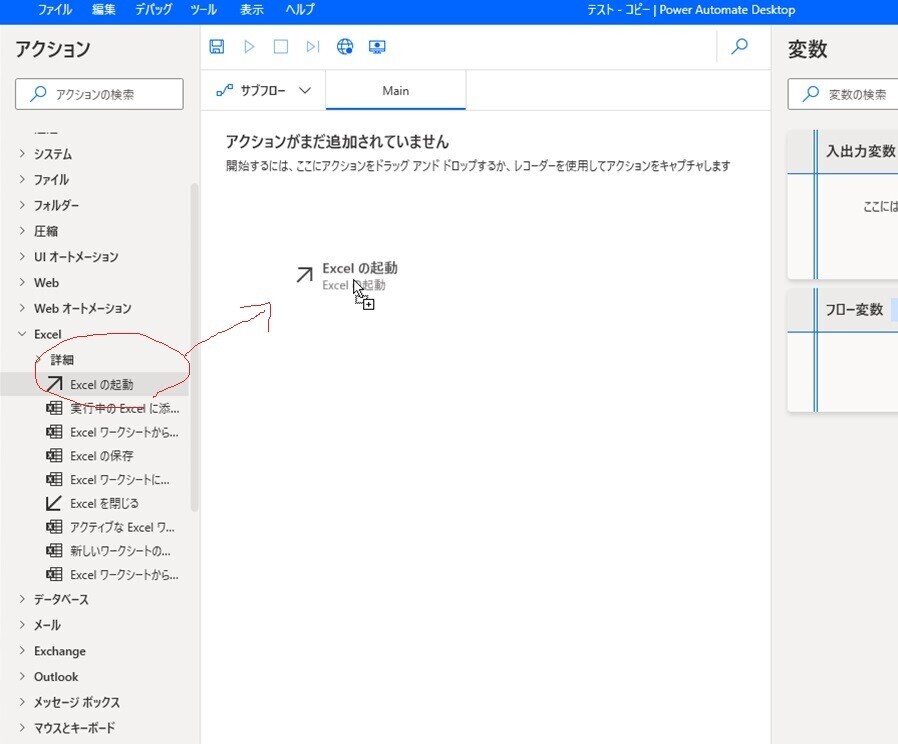Open the デバッグ menu
This screenshot has width=898, height=744.
click(x=153, y=10)
